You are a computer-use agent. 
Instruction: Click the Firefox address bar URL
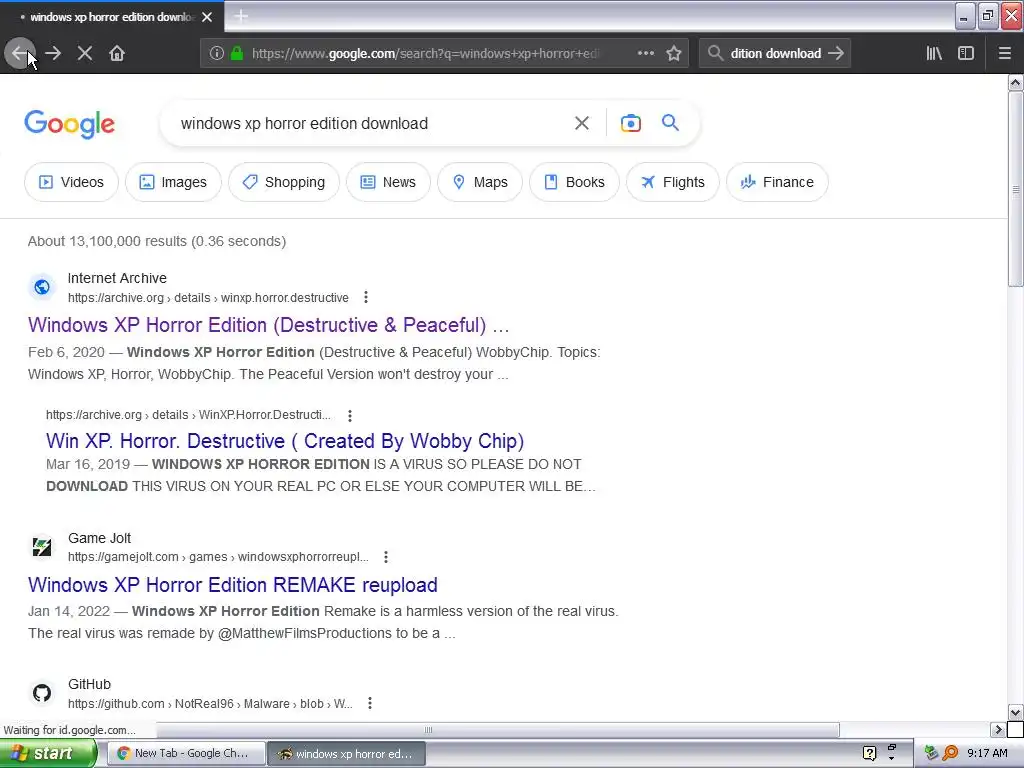click(424, 54)
